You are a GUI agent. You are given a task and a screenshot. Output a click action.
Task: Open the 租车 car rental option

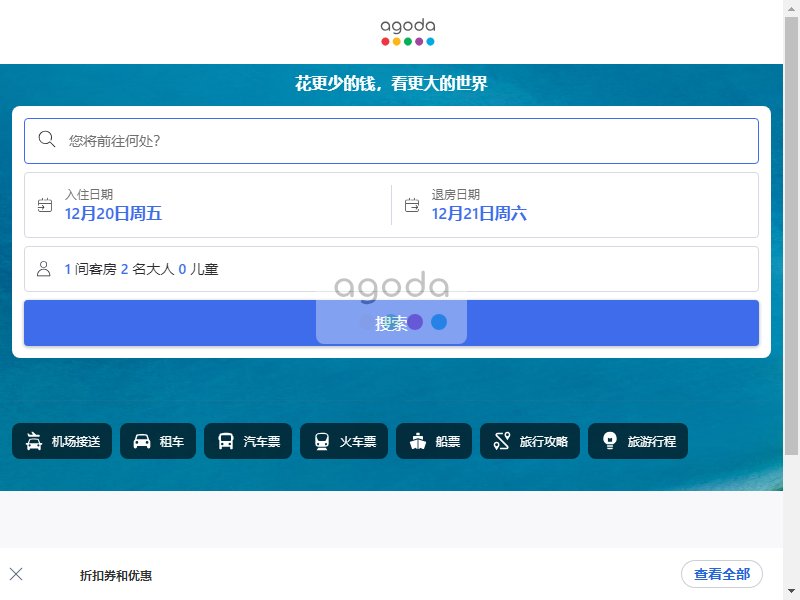(x=158, y=441)
